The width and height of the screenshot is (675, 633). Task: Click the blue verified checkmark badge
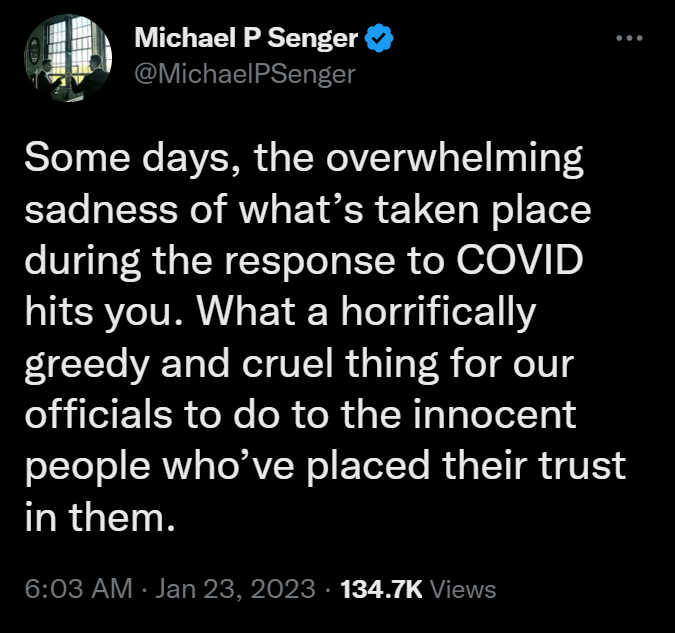click(379, 40)
